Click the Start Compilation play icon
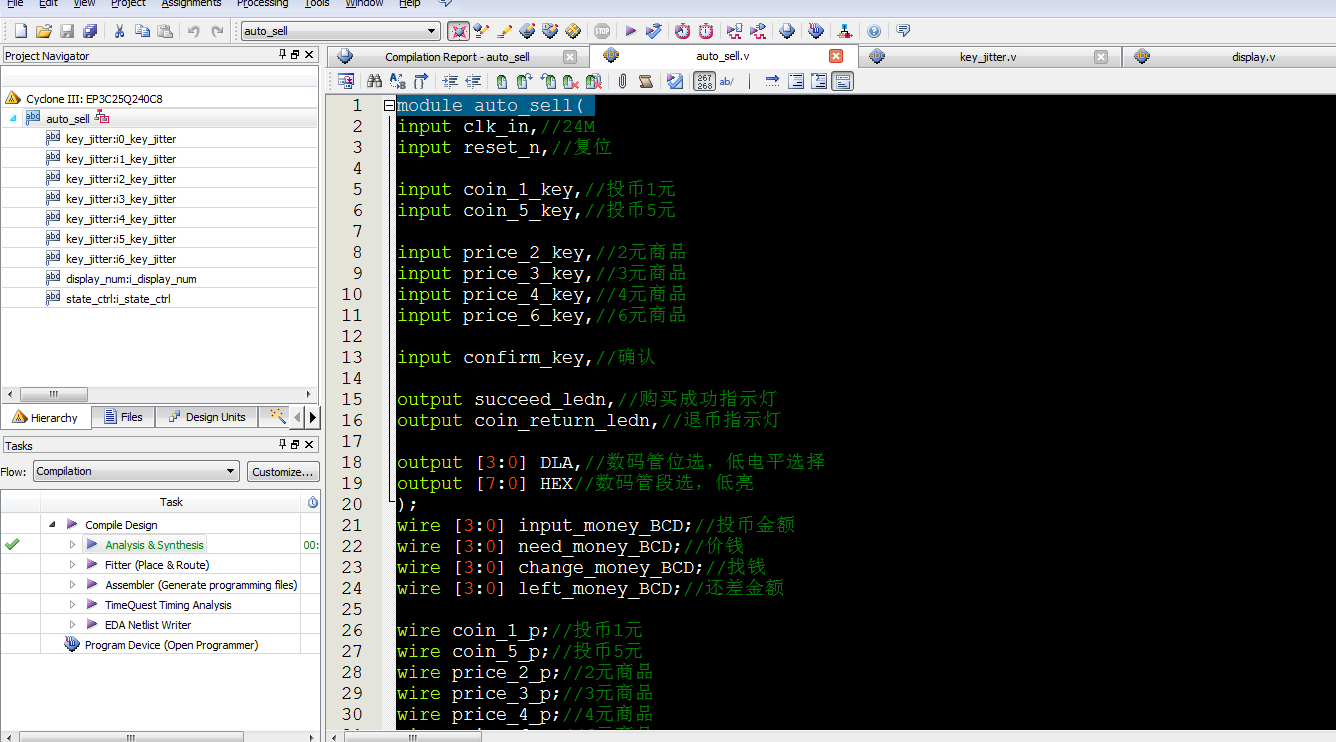Viewport: 1336px width, 742px height. click(630, 31)
